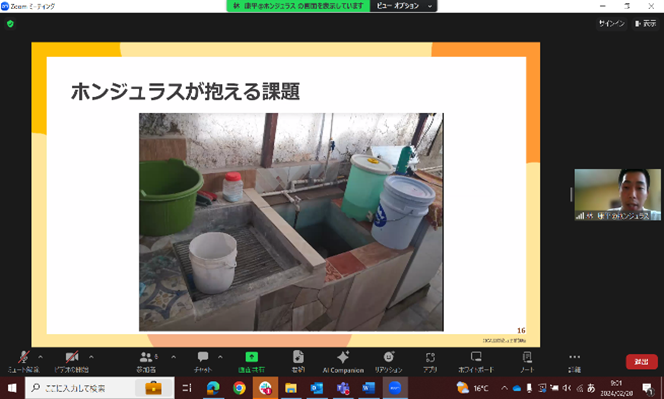The image size is (664, 399).
Task: Click the OneDrive cloud tray icon
Action: pyautogui.click(x=517, y=388)
